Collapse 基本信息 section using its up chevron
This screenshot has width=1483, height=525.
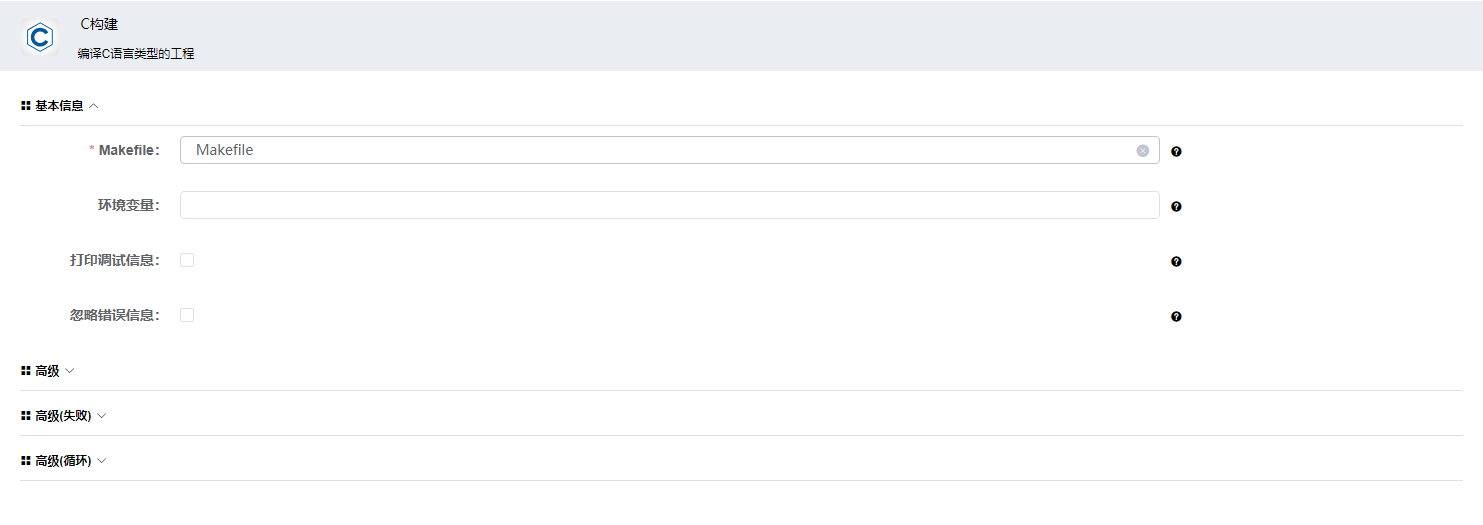[x=94, y=105]
